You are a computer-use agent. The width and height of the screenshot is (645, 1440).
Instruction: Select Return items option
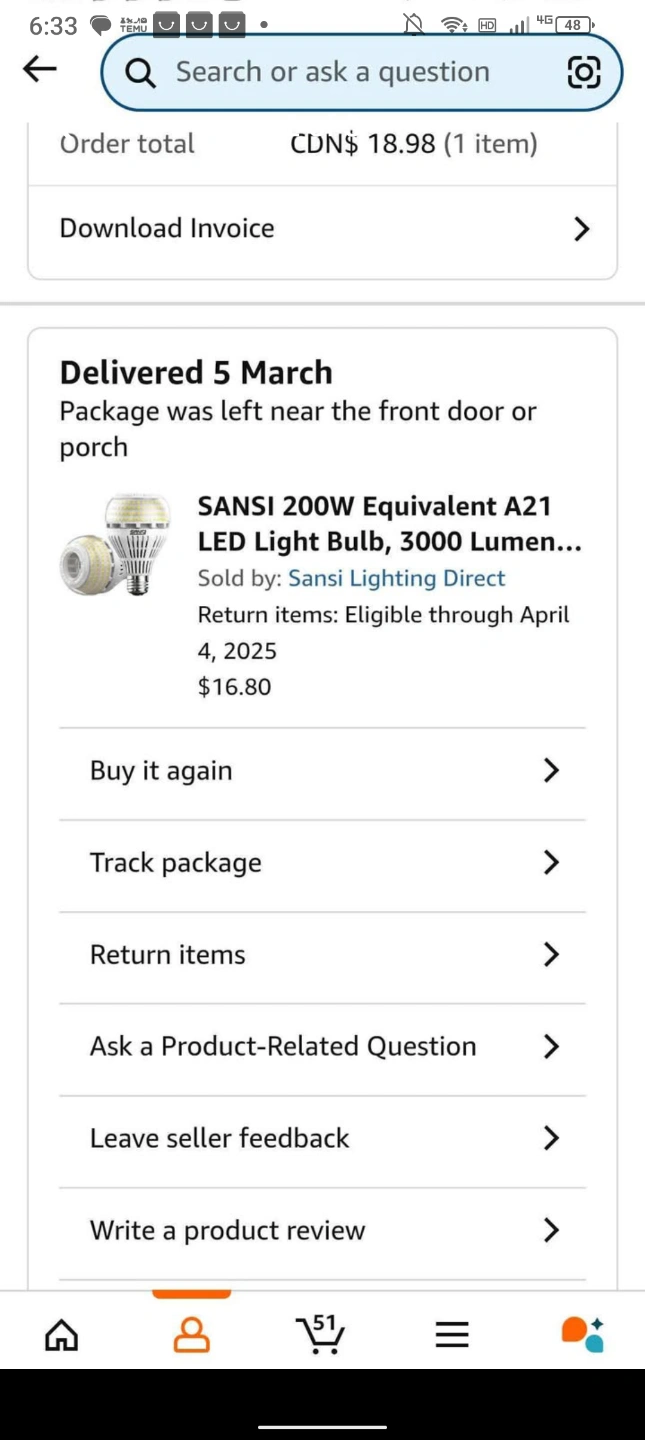[x=168, y=955]
